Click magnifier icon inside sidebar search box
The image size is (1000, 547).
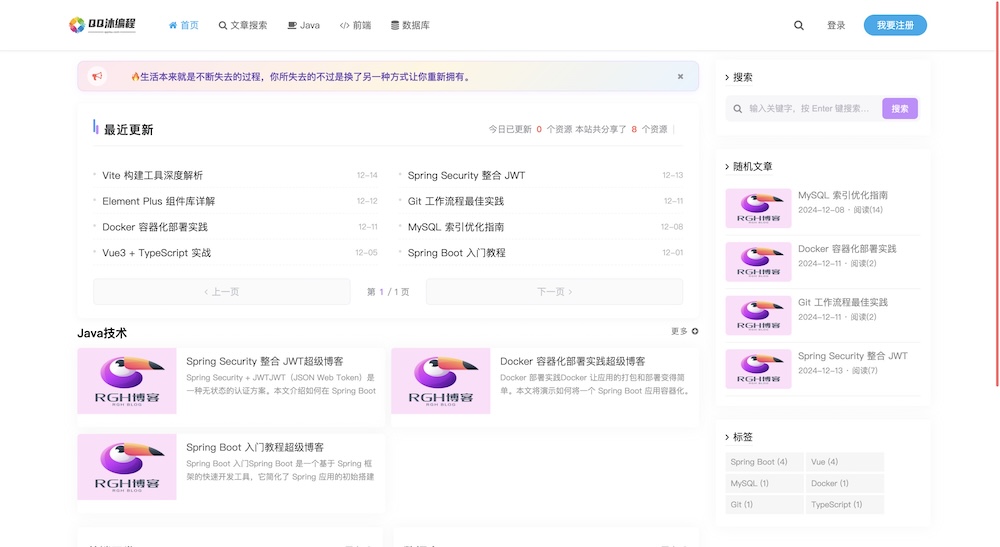737,109
